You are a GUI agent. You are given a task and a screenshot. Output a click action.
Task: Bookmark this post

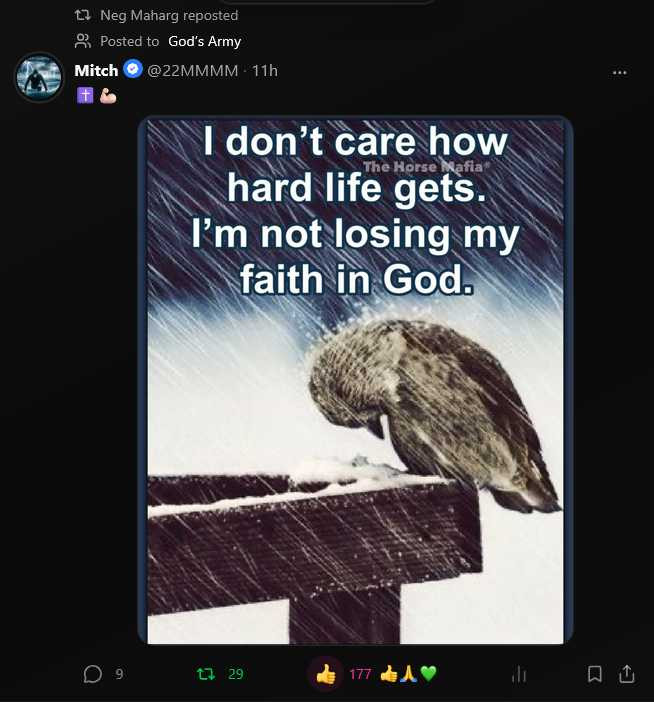tap(594, 674)
